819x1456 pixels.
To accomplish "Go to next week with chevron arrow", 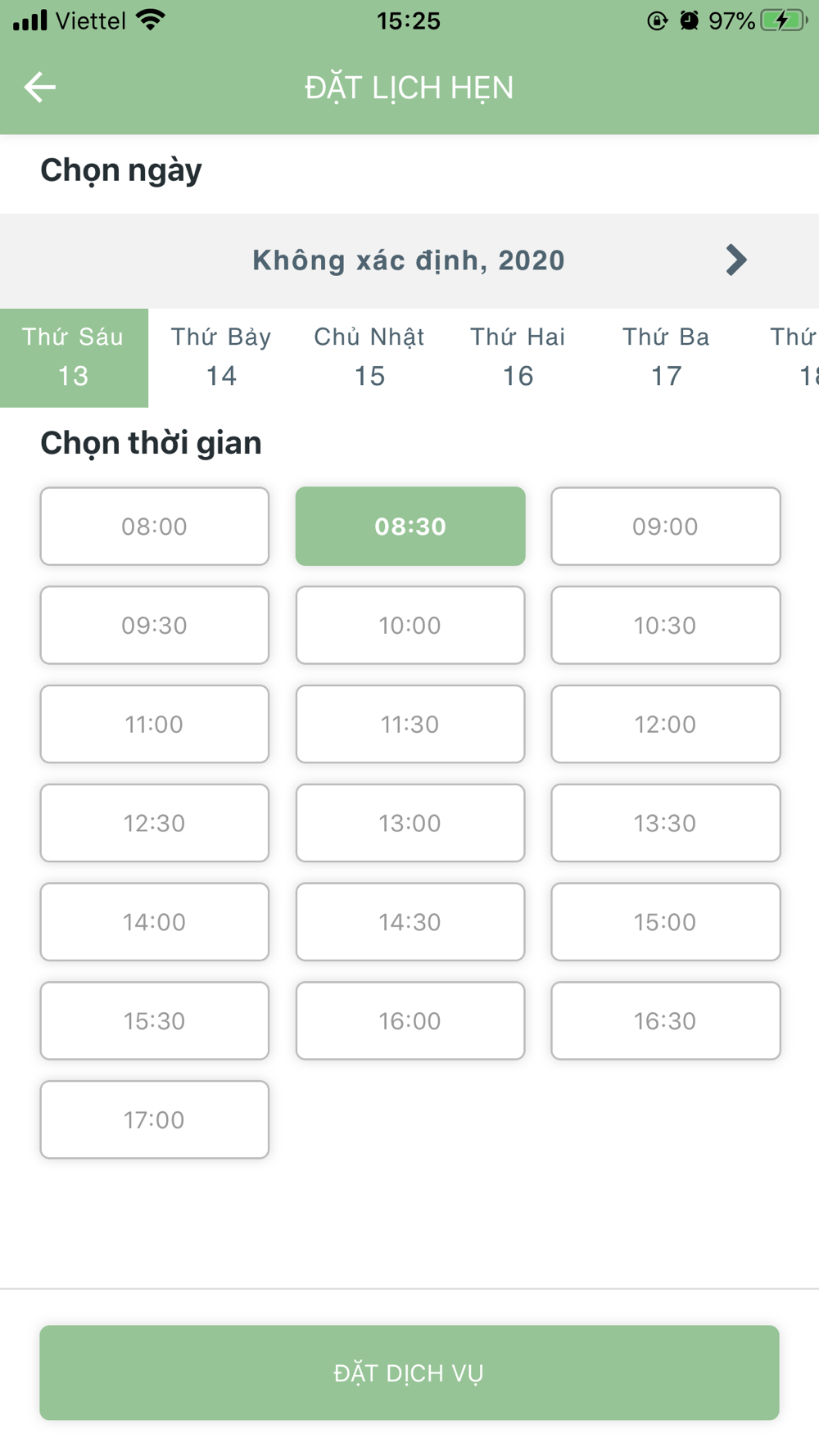I will coord(735,260).
